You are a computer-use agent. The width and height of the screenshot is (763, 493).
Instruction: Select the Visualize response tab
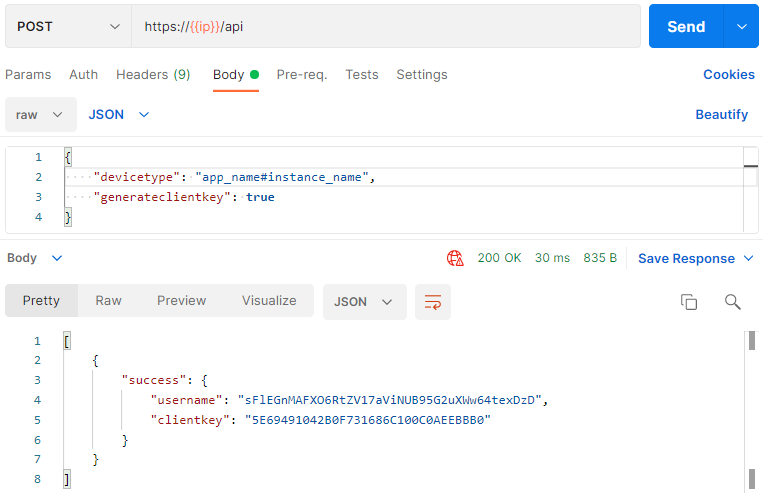pyautogui.click(x=269, y=301)
